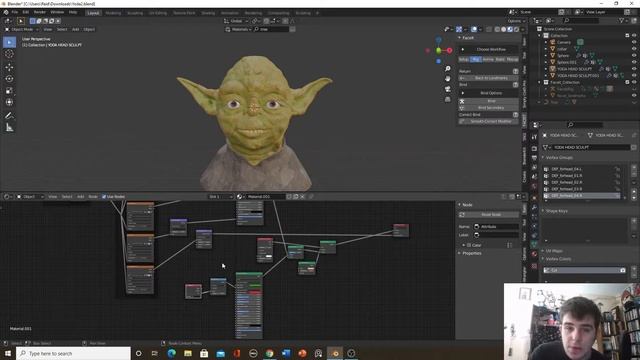
Task: Hide the collar object via eye icon
Action: coord(634,49)
